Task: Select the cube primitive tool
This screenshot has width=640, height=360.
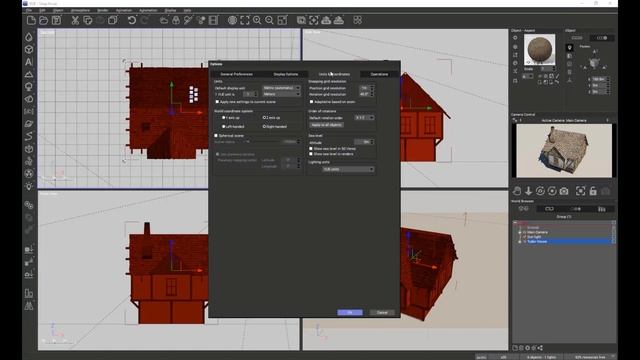Action: [29, 49]
